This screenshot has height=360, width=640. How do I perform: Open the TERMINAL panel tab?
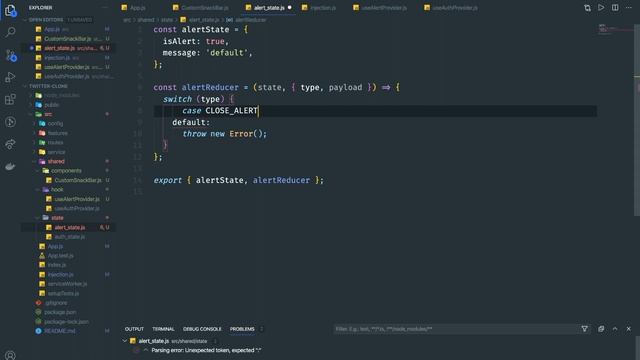click(163, 329)
